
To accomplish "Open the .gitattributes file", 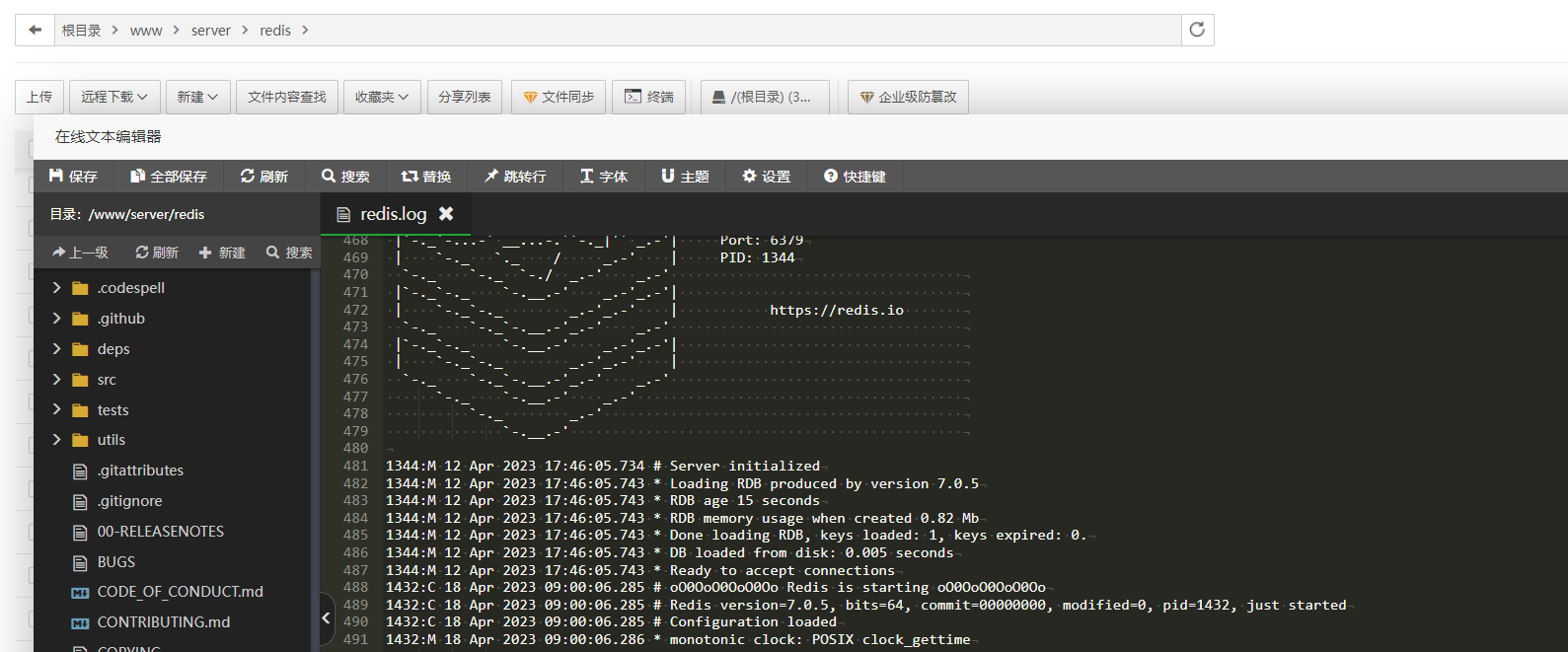I will pyautogui.click(x=140, y=471).
